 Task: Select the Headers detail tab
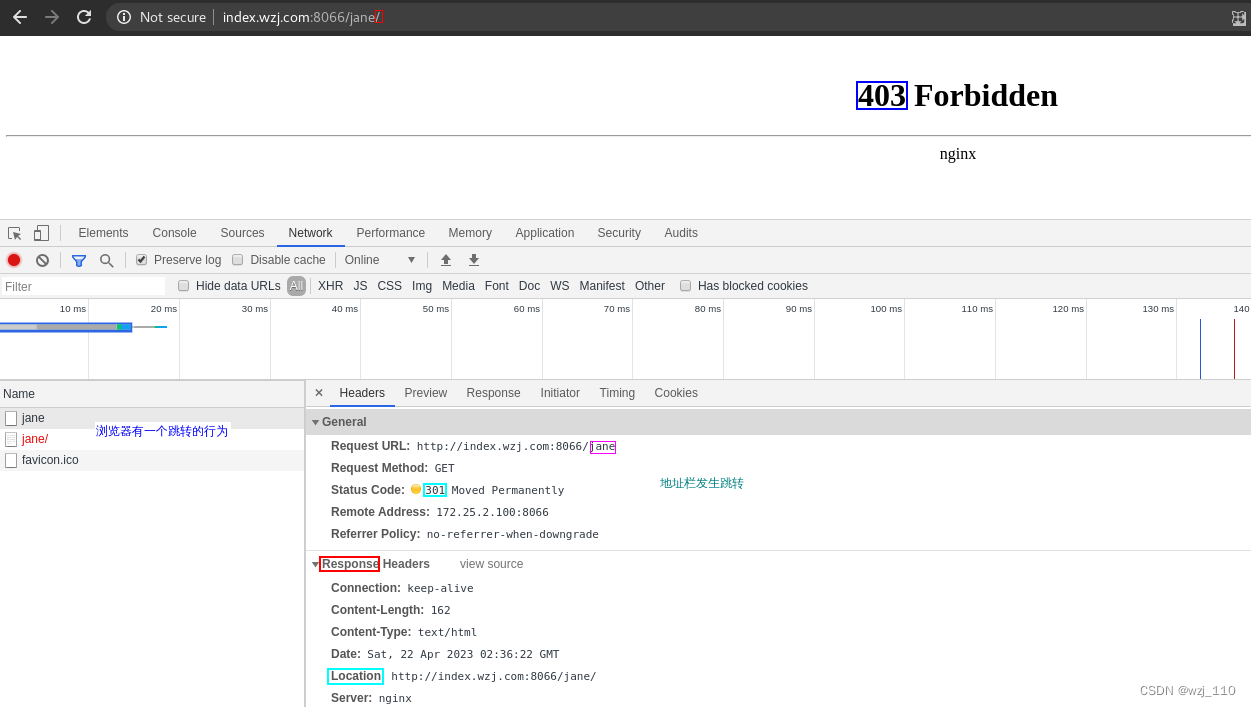[362, 393]
